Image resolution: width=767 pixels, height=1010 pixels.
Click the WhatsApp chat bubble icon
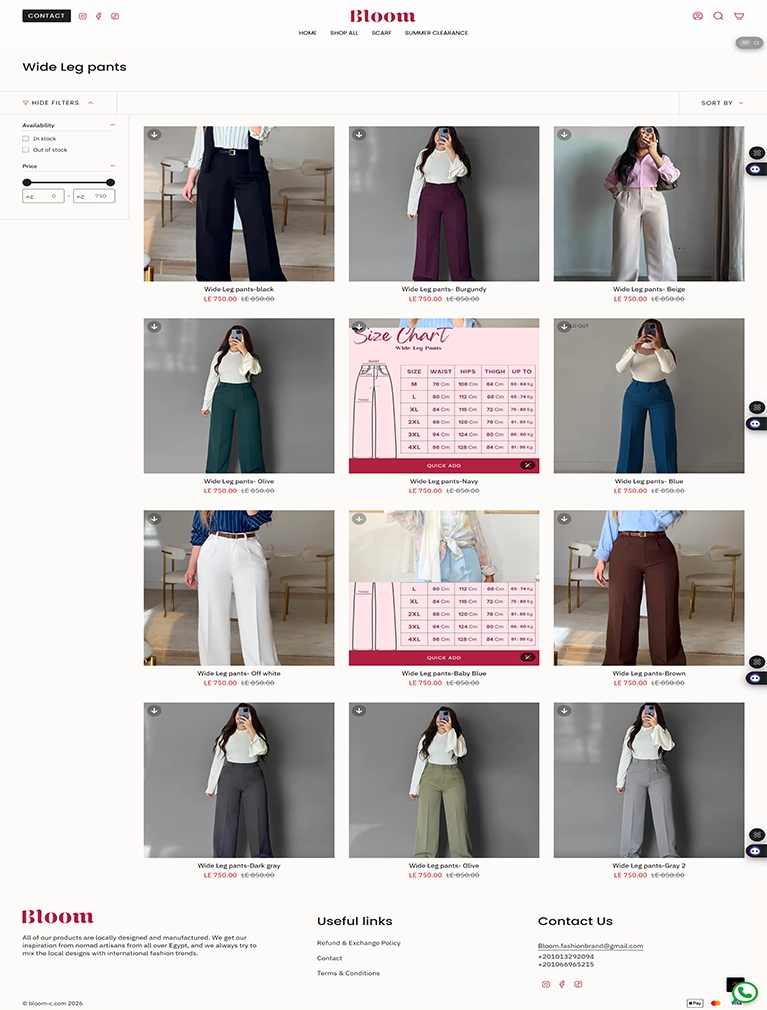point(744,992)
